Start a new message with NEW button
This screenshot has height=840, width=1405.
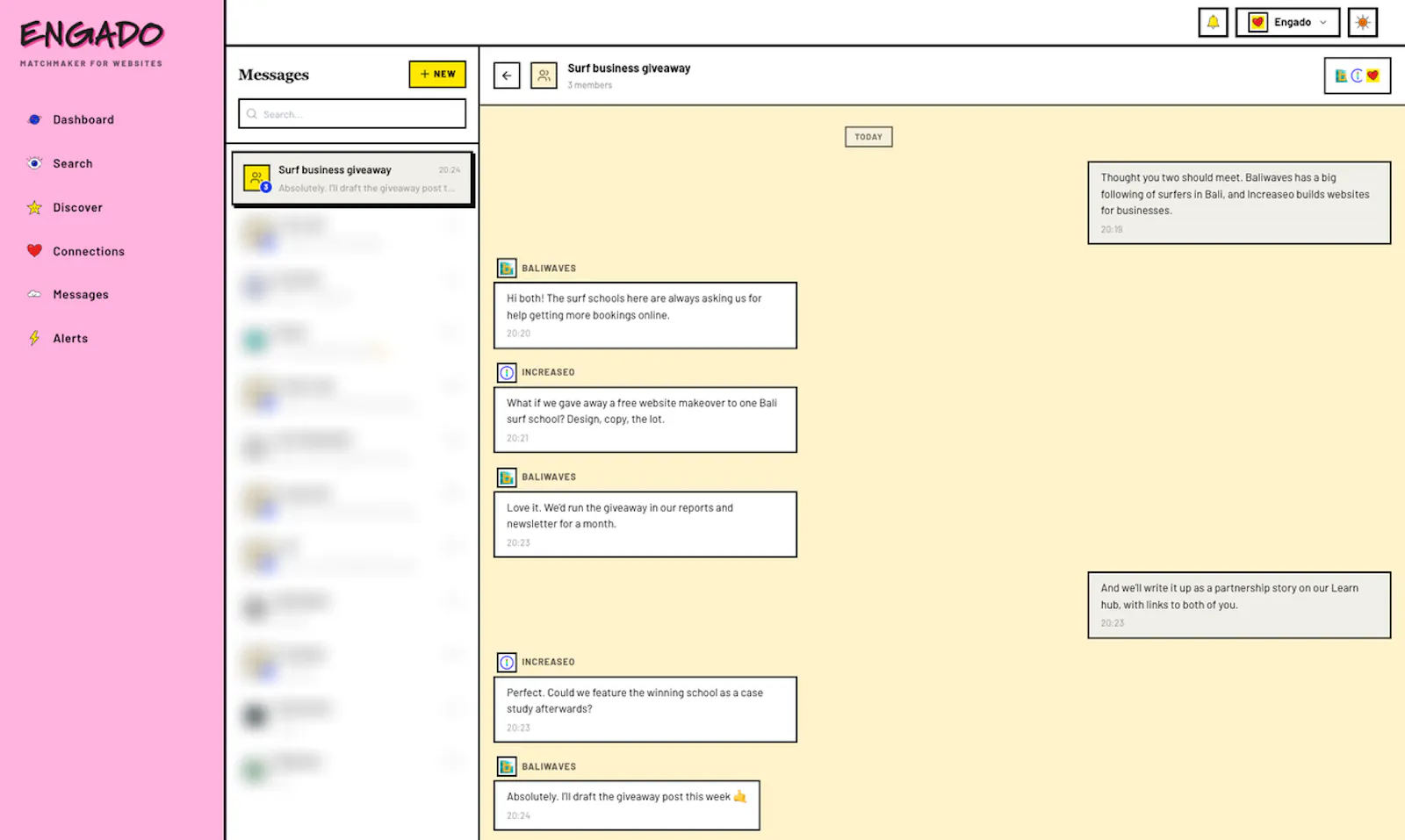[x=437, y=74]
